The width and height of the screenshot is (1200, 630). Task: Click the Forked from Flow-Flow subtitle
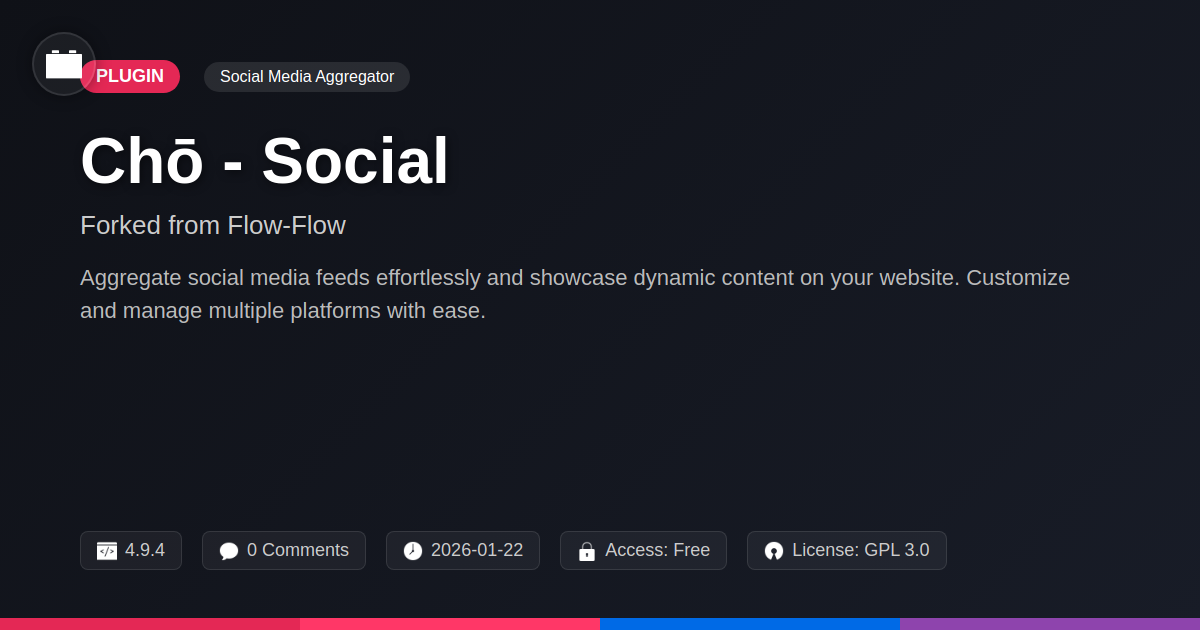click(x=213, y=225)
